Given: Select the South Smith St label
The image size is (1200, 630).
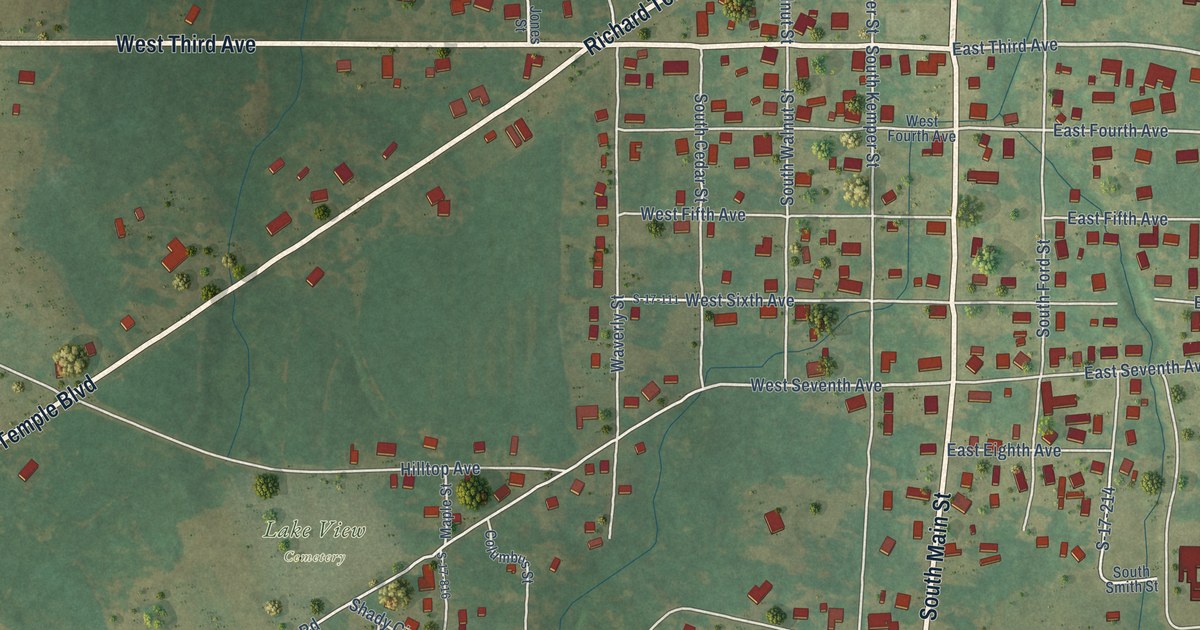Looking at the screenshot, I should [x=1134, y=579].
